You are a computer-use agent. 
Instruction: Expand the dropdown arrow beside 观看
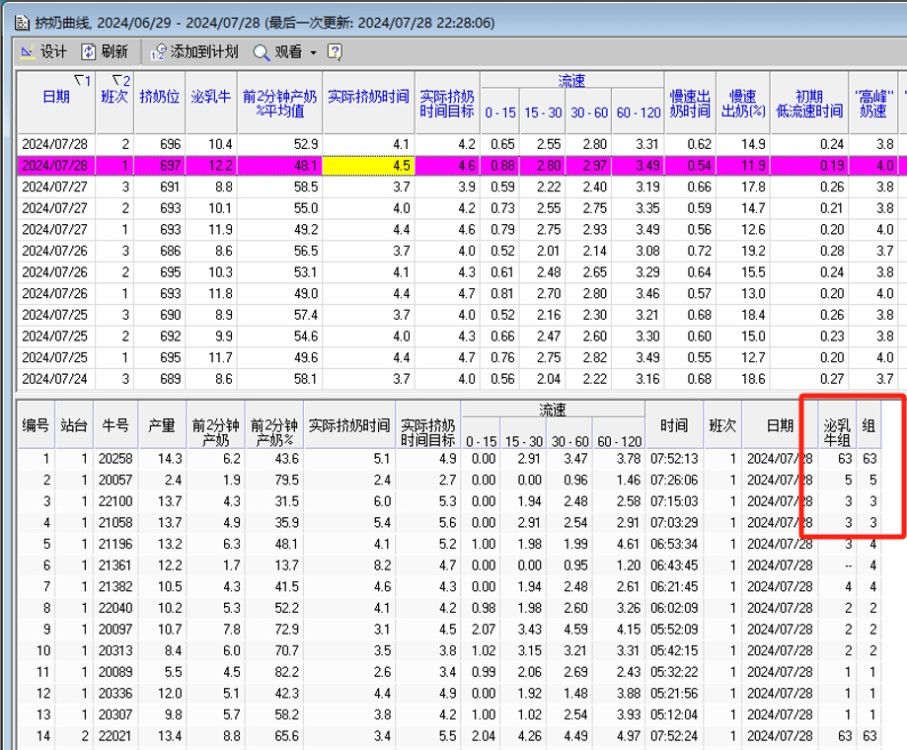pos(313,52)
